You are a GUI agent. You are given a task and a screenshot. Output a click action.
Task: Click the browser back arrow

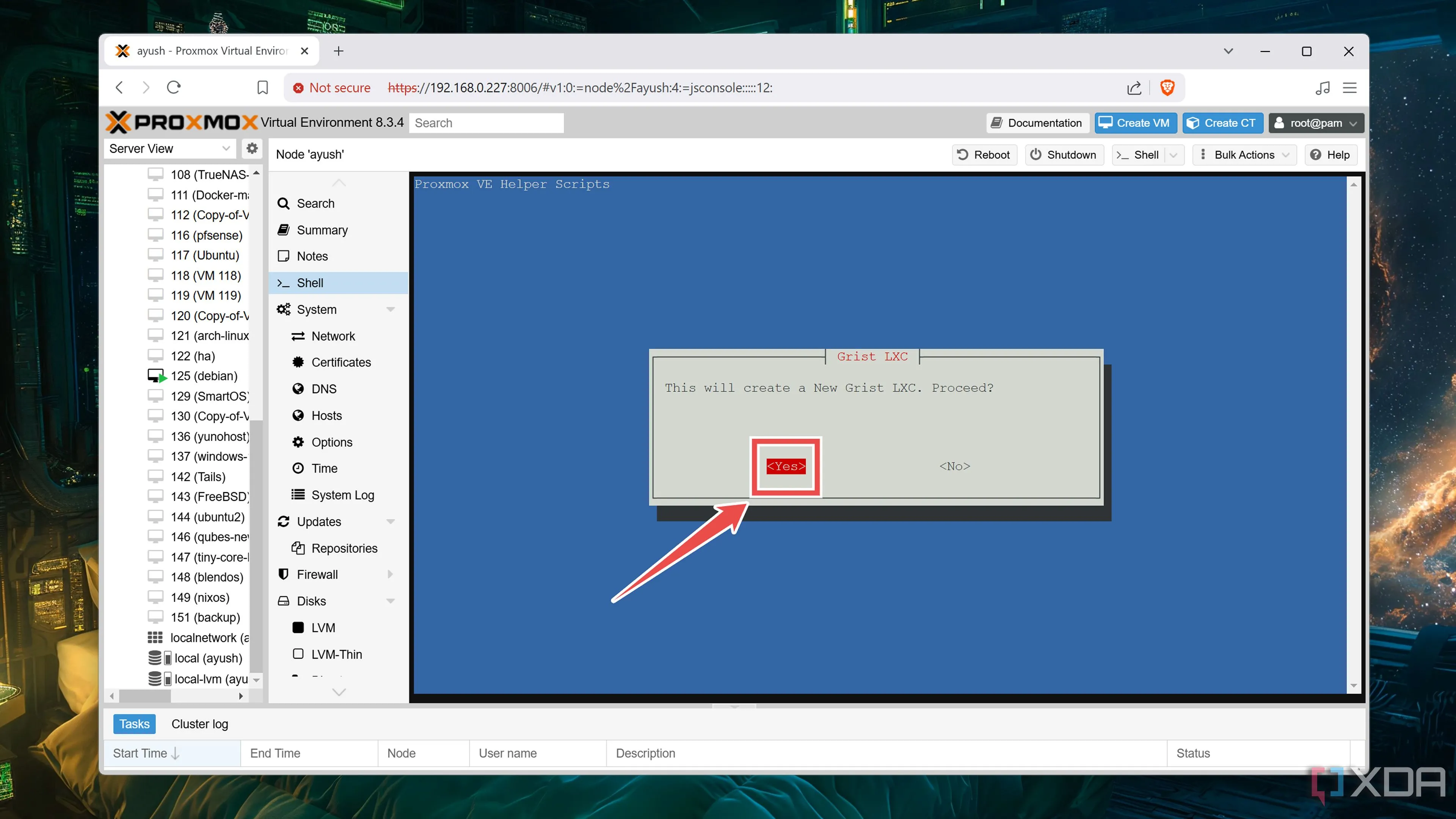[x=119, y=88]
